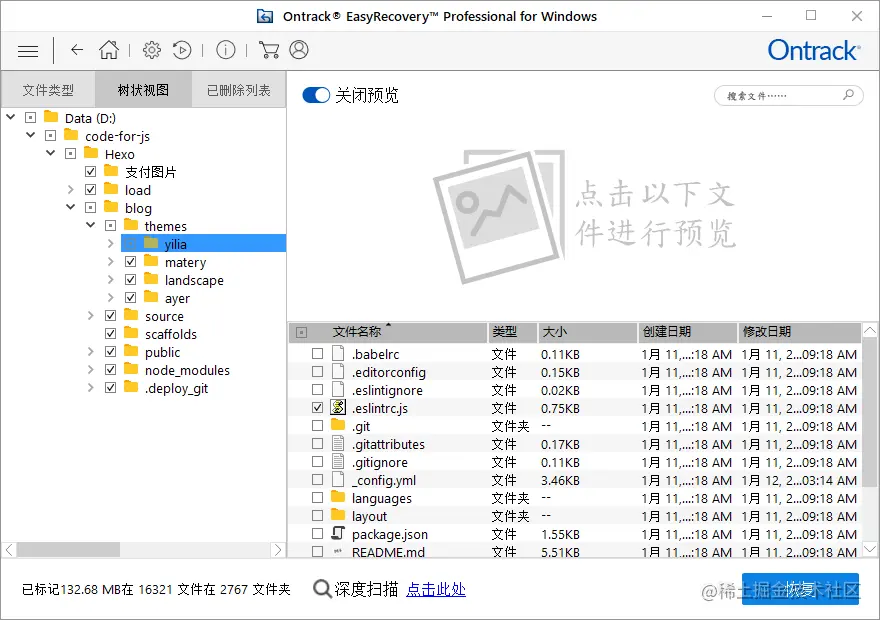Go back with the left arrow icon

tap(77, 50)
